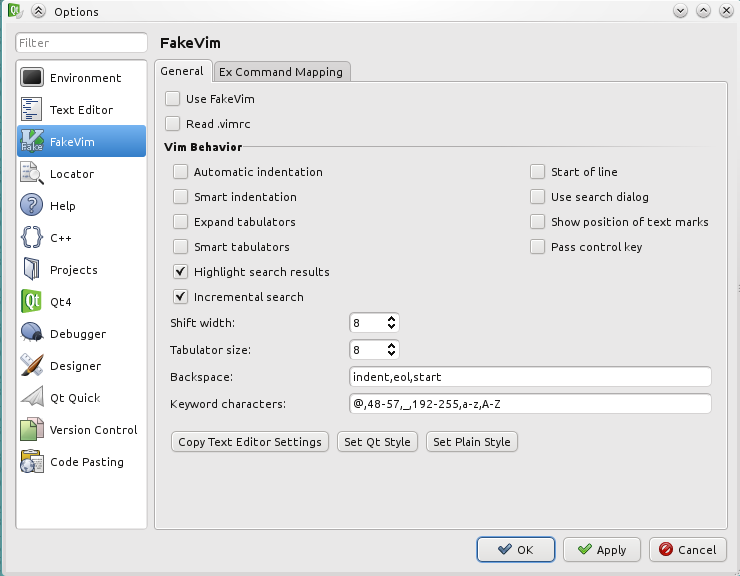Image resolution: width=740 pixels, height=576 pixels.
Task: Uncheck Incremental search
Action: [x=180, y=297]
